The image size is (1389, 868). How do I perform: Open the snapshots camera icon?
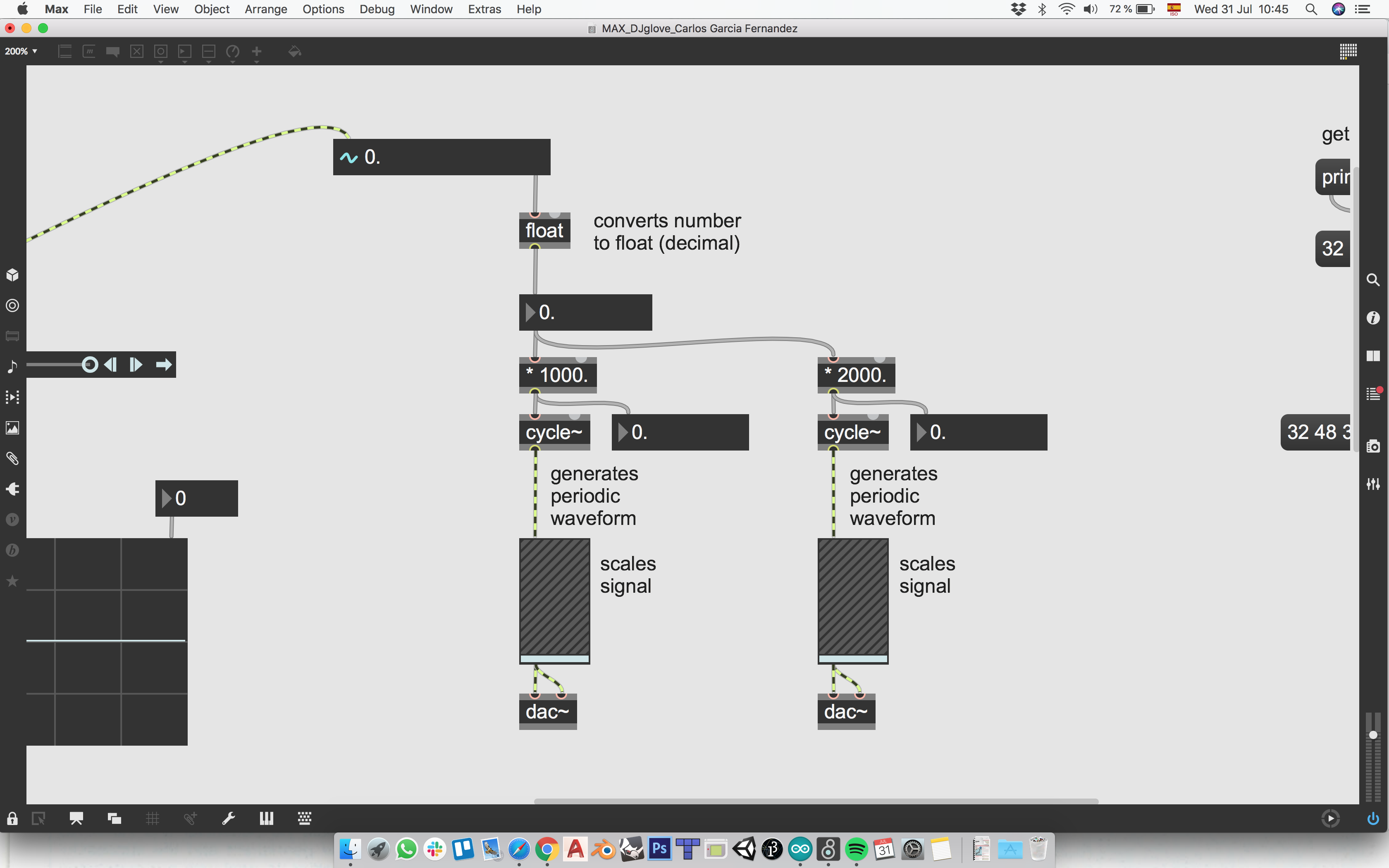click(x=1373, y=446)
